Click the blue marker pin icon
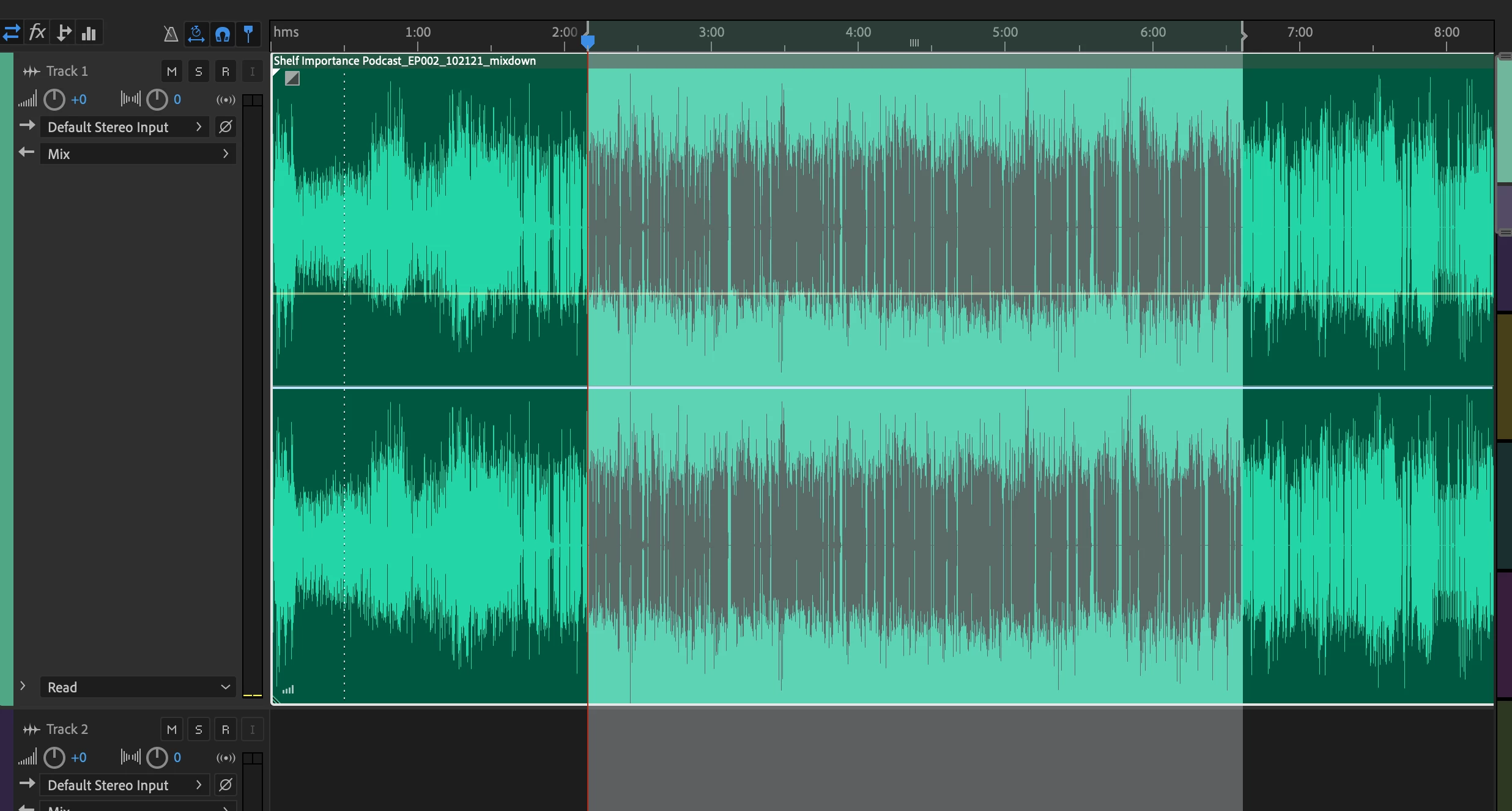 coord(248,34)
